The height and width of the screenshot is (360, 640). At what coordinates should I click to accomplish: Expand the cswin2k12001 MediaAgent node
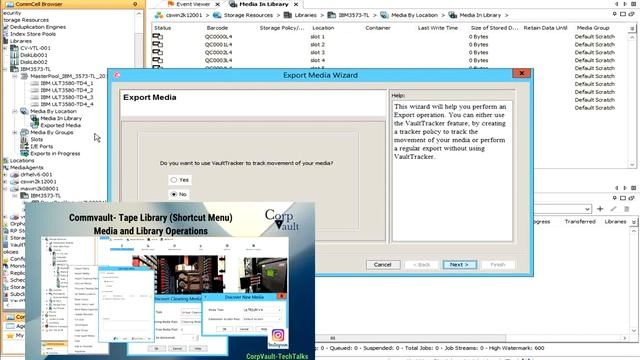click(x=5, y=182)
